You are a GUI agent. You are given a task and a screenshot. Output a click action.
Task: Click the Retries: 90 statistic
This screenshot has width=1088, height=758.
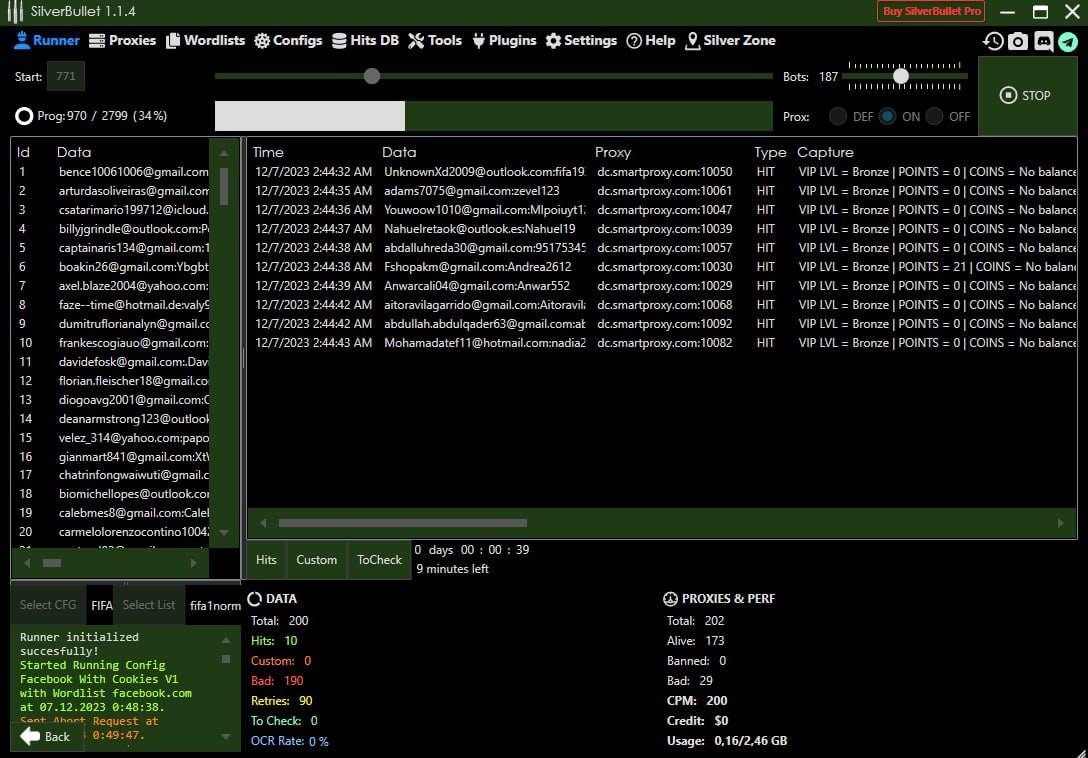tap(282, 700)
